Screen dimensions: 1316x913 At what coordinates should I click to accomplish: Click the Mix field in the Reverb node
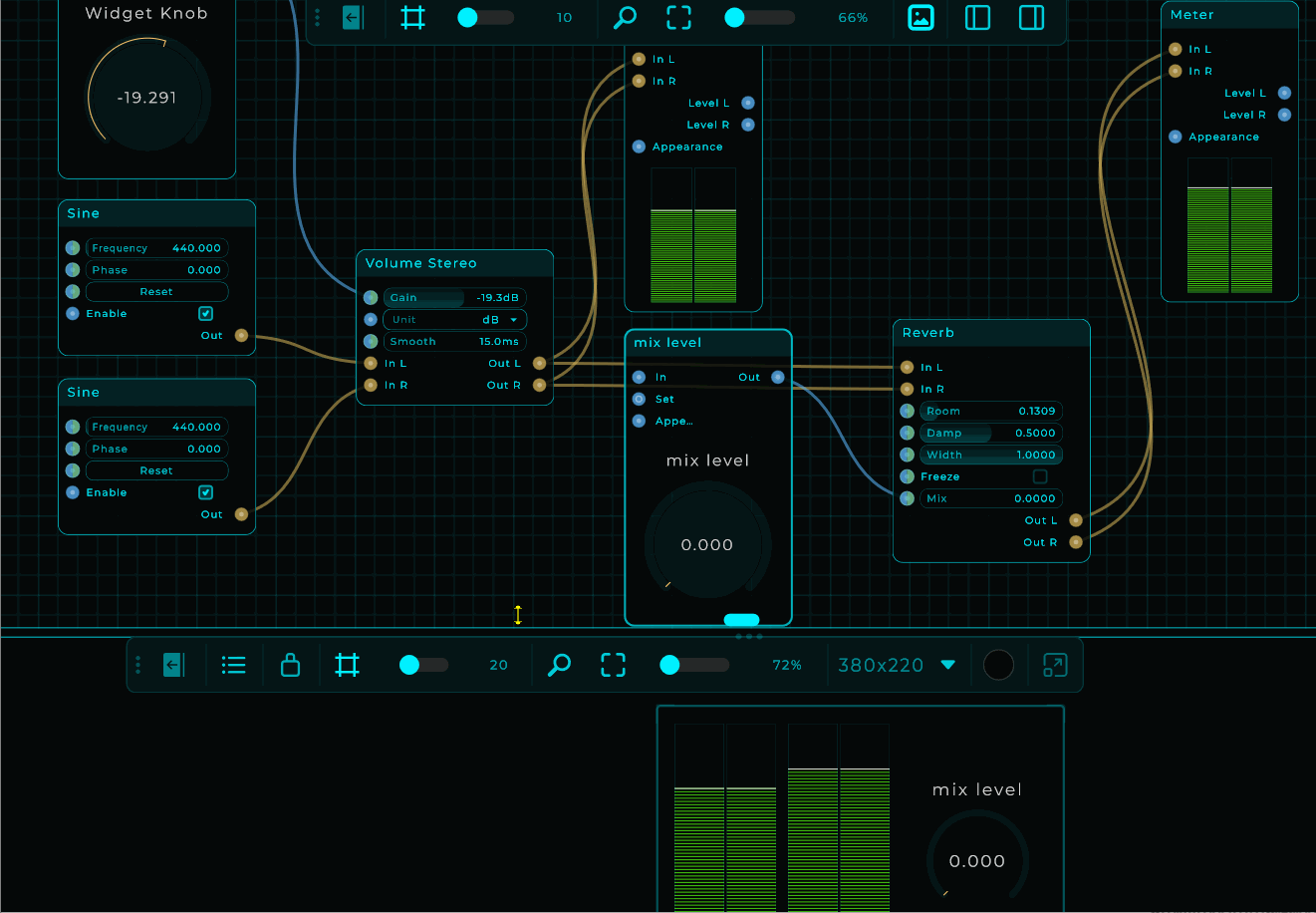(991, 498)
